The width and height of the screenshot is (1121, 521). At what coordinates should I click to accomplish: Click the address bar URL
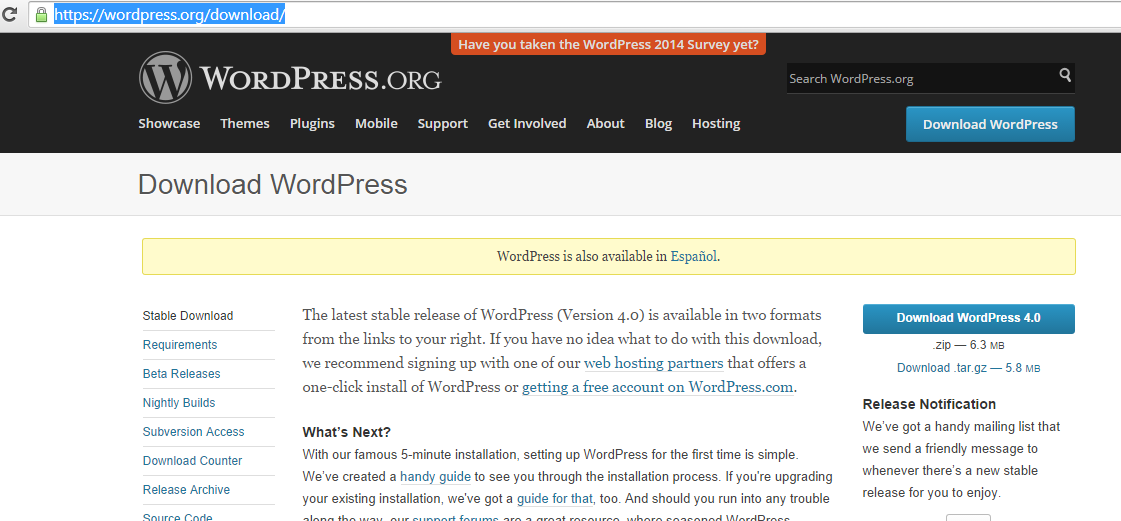(x=170, y=14)
